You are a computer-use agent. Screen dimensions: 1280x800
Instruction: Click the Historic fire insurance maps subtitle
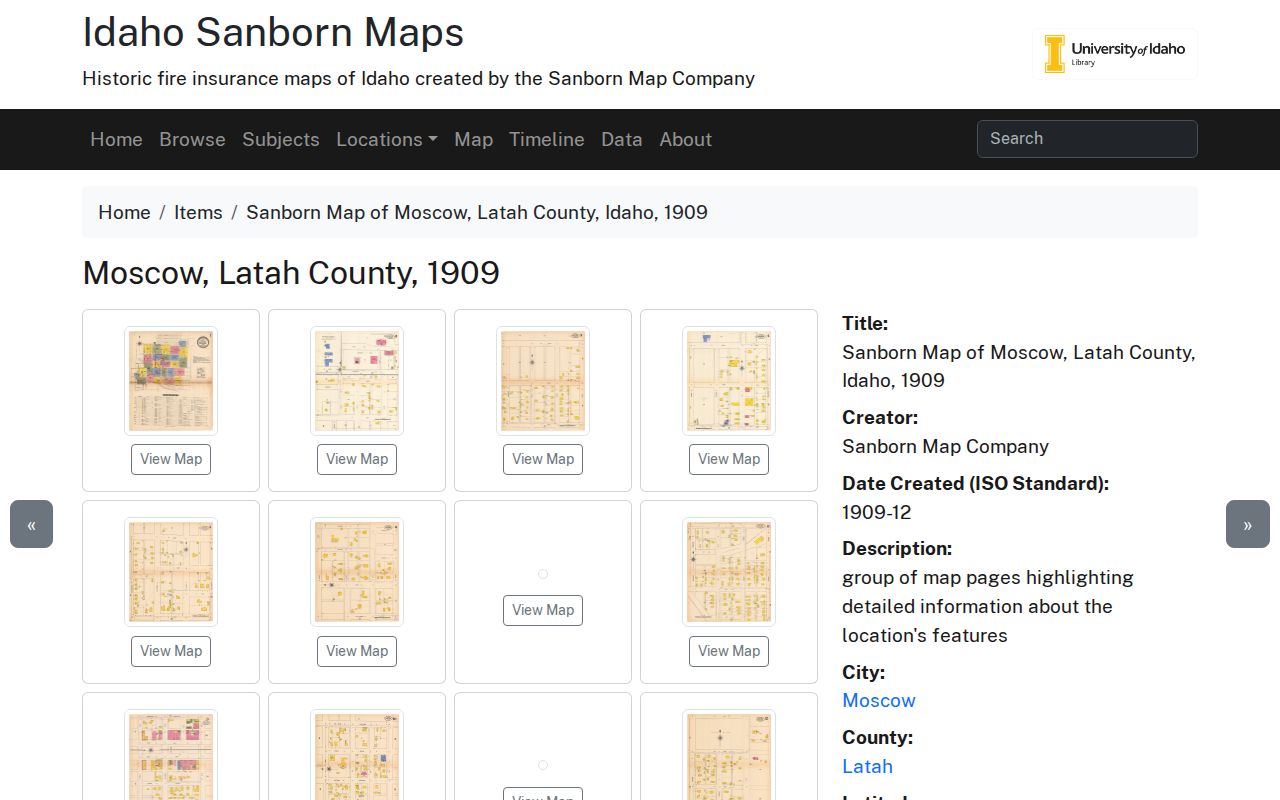pos(418,78)
